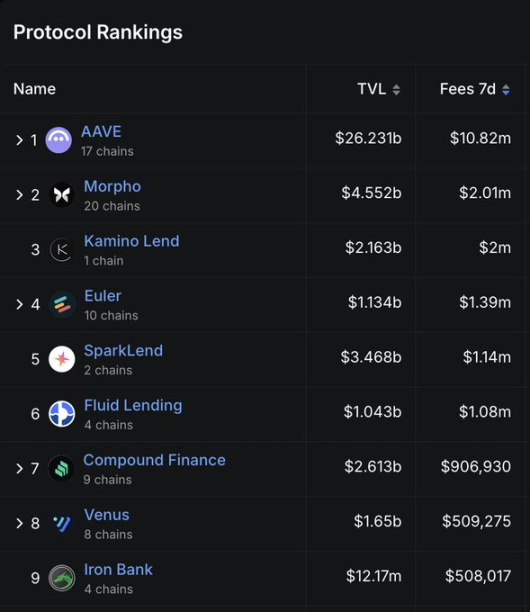The width and height of the screenshot is (530, 612).
Task: Expand the Morpho row chevron
Action: [x=19, y=195]
